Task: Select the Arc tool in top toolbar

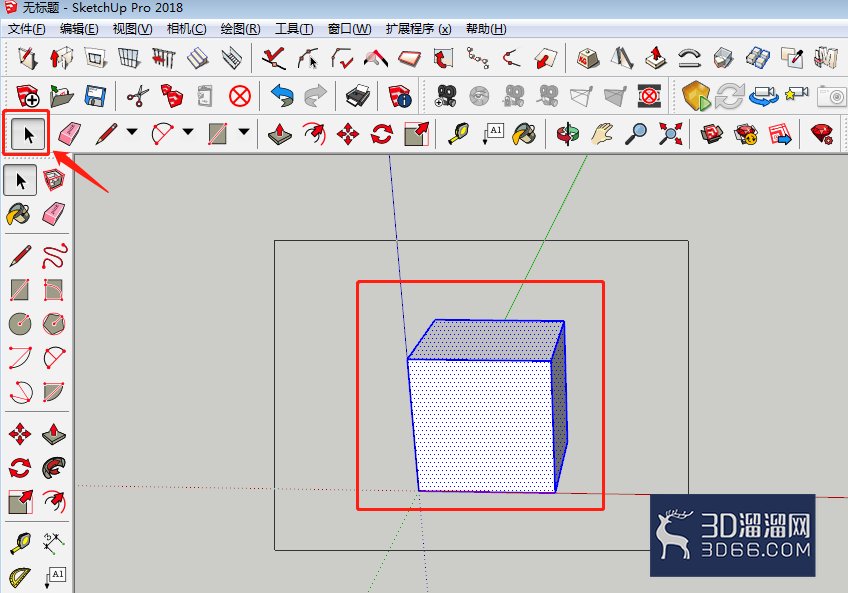Action: click(x=162, y=134)
